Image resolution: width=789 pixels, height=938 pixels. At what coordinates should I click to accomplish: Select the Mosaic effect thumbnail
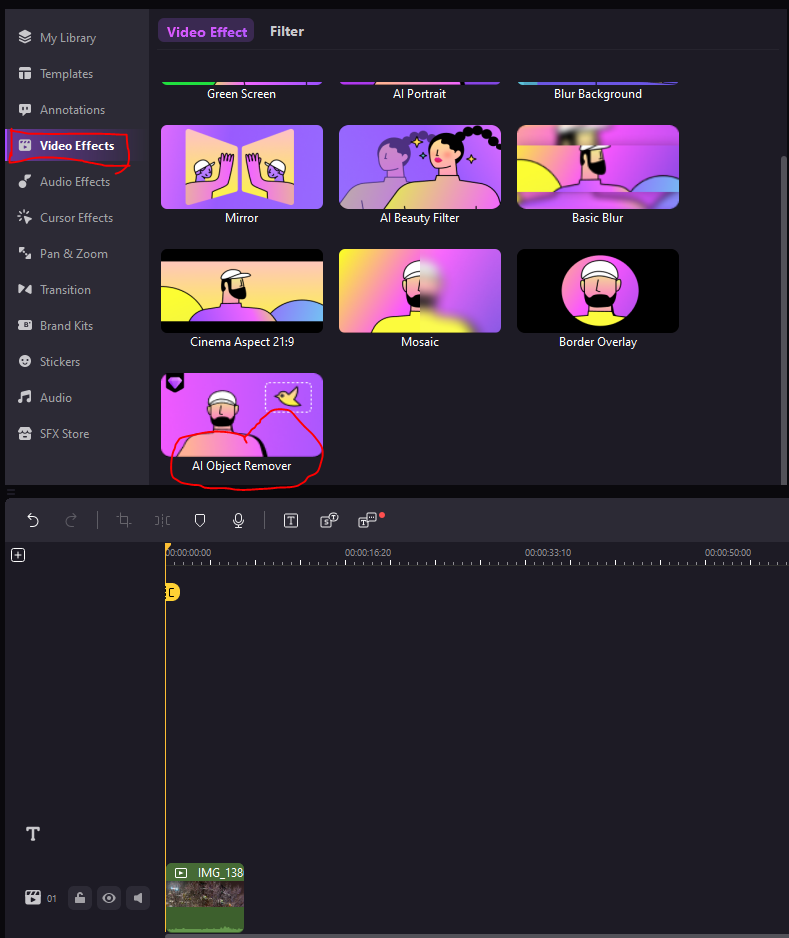pyautogui.click(x=420, y=291)
